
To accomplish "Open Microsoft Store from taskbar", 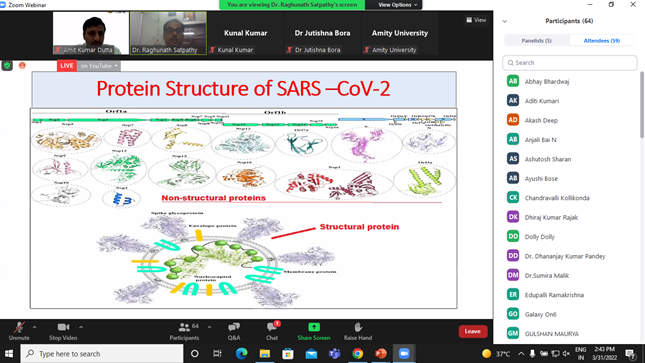I will tap(288, 354).
